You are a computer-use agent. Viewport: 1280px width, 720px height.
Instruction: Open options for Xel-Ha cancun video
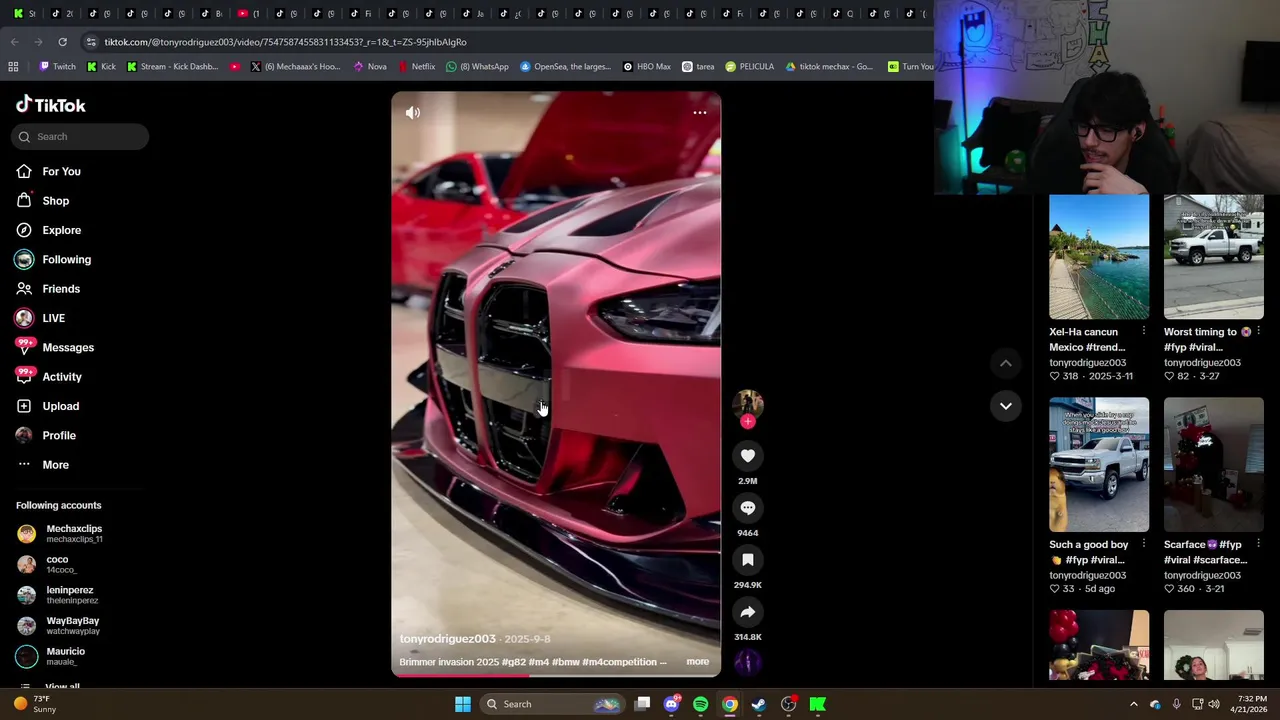(1144, 331)
